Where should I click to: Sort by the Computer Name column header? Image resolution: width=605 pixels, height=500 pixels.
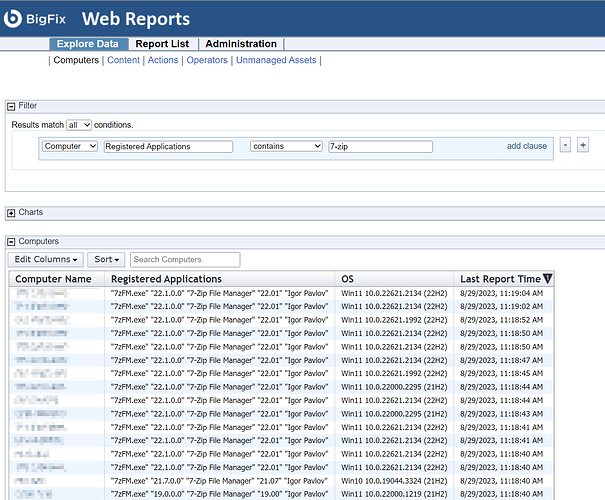tap(53, 279)
